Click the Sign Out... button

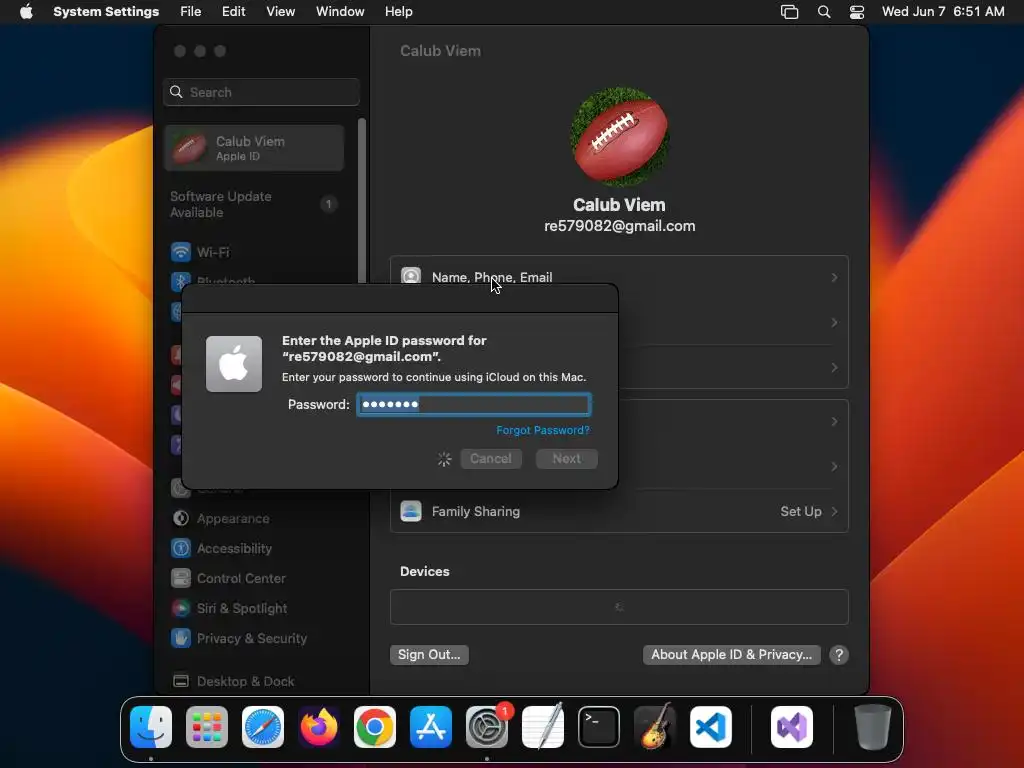coord(429,654)
